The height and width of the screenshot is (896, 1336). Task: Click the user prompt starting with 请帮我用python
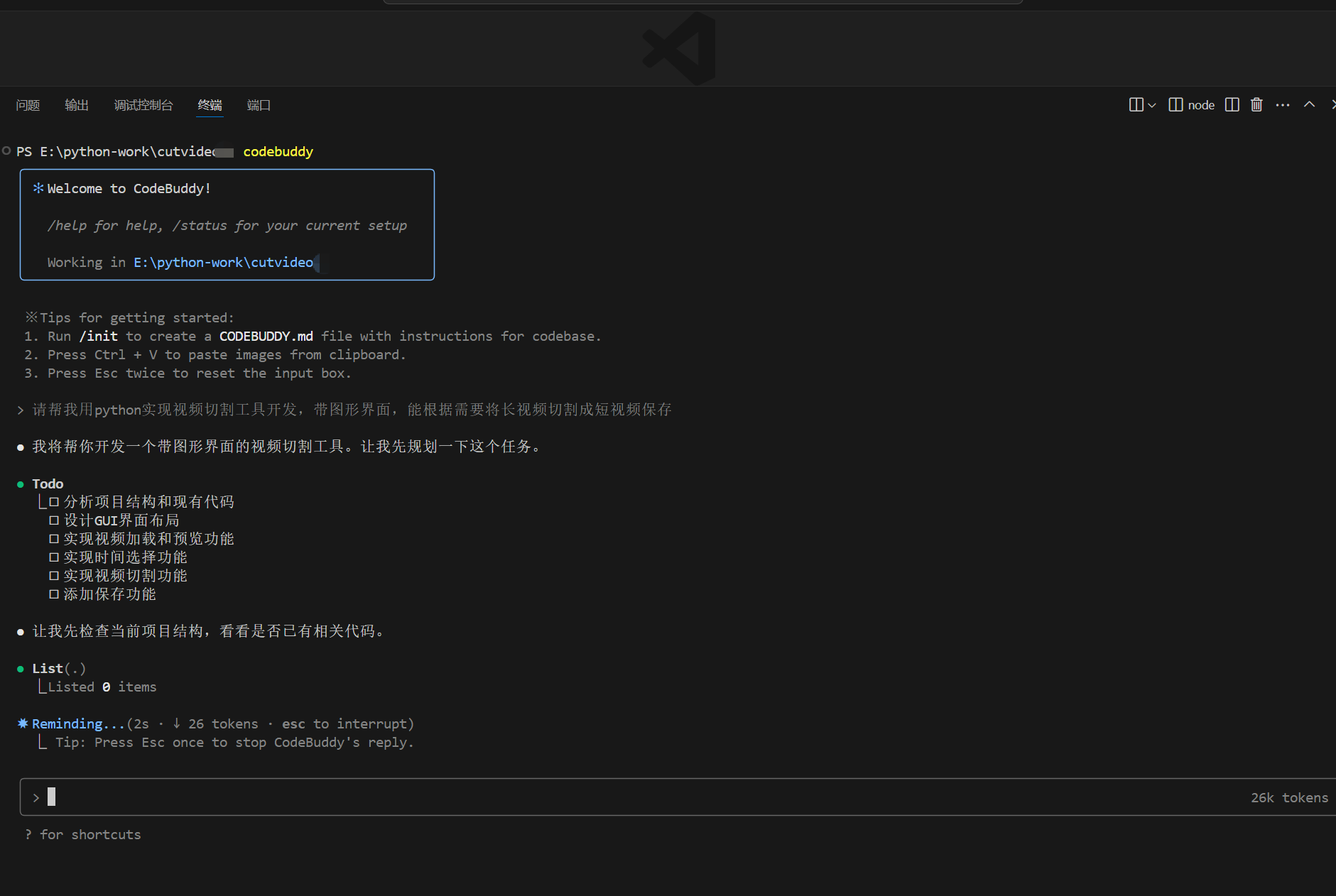[352, 410]
